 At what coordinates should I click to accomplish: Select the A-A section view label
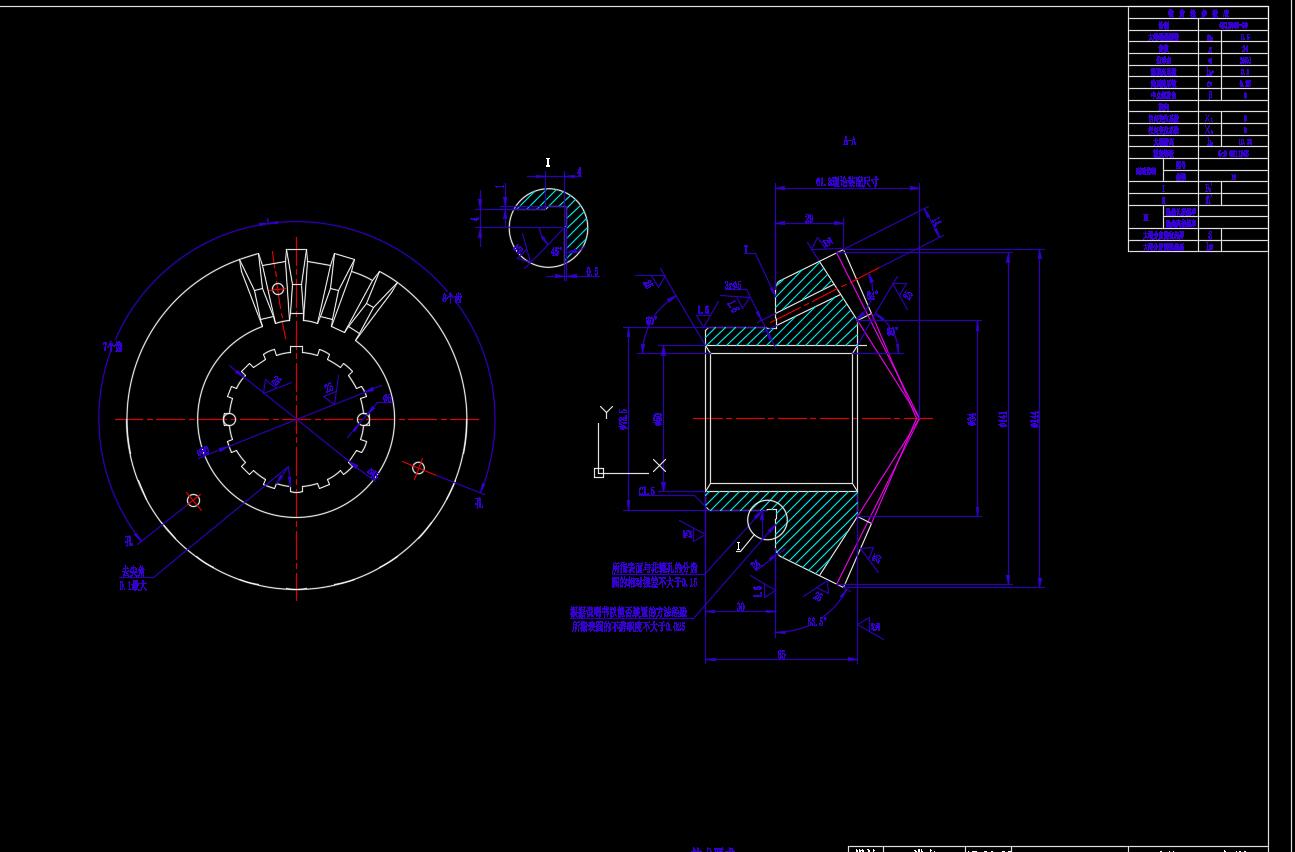[x=849, y=142]
